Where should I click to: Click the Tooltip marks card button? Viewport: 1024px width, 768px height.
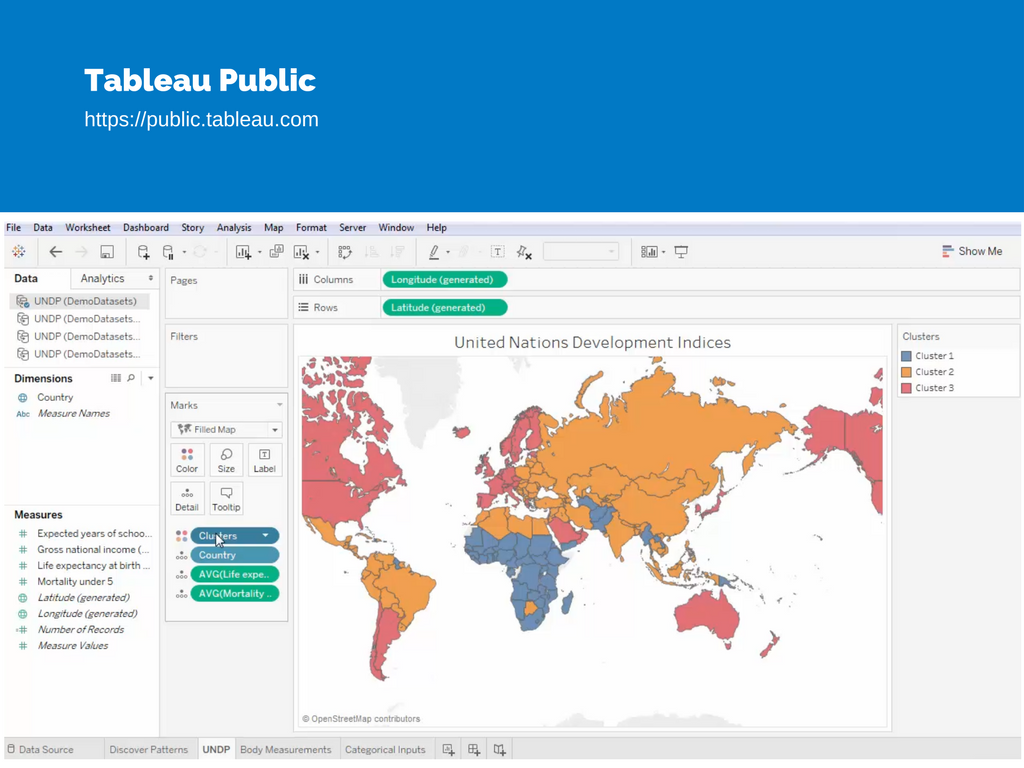click(x=226, y=499)
